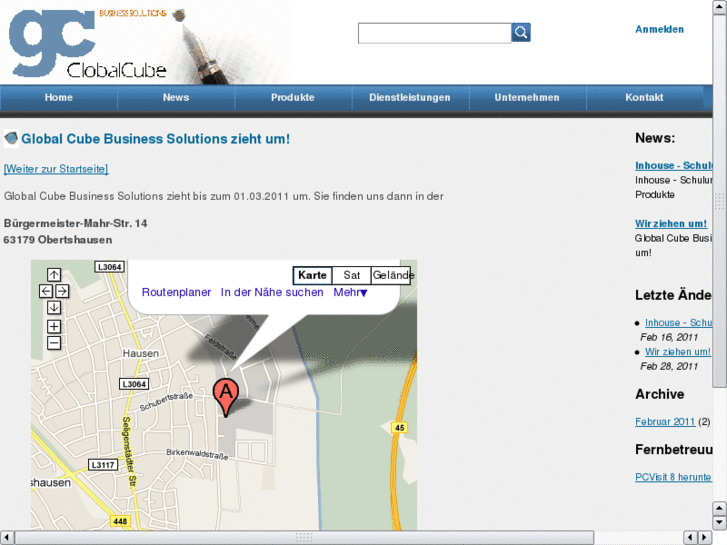Switch map to Gelände view
Viewport: 727px width, 545px height.
point(392,276)
